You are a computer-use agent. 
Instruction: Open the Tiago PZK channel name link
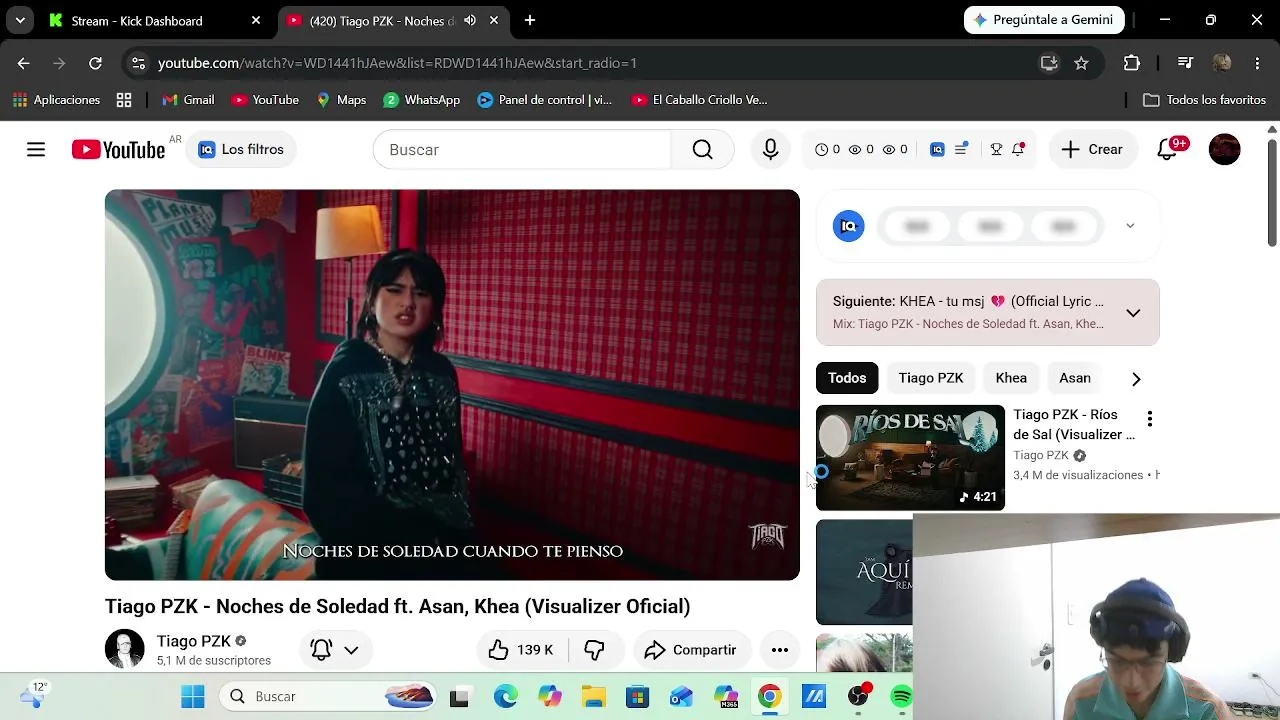[x=194, y=641]
